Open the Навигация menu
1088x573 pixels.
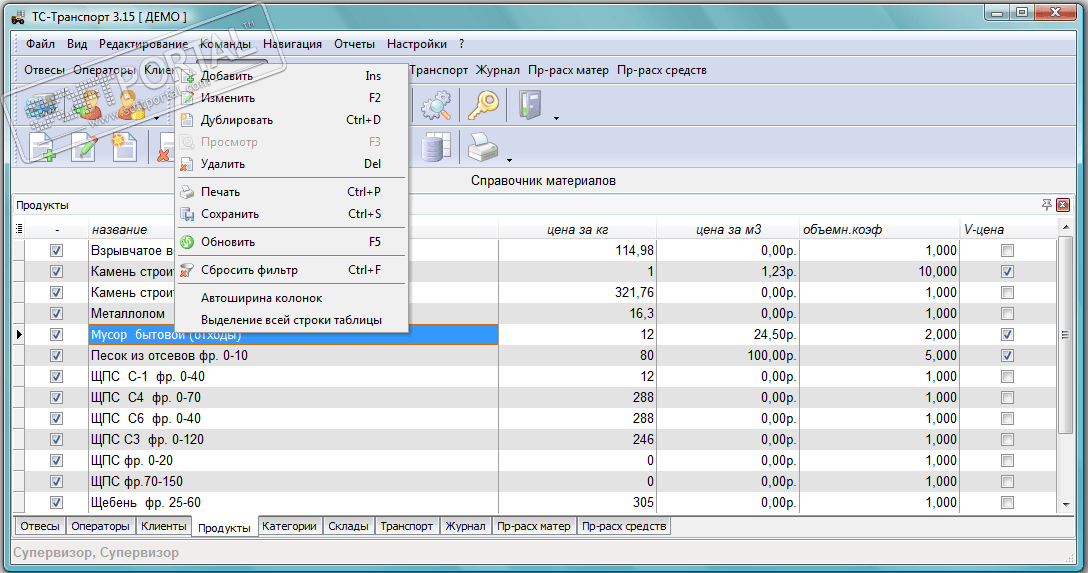click(292, 44)
